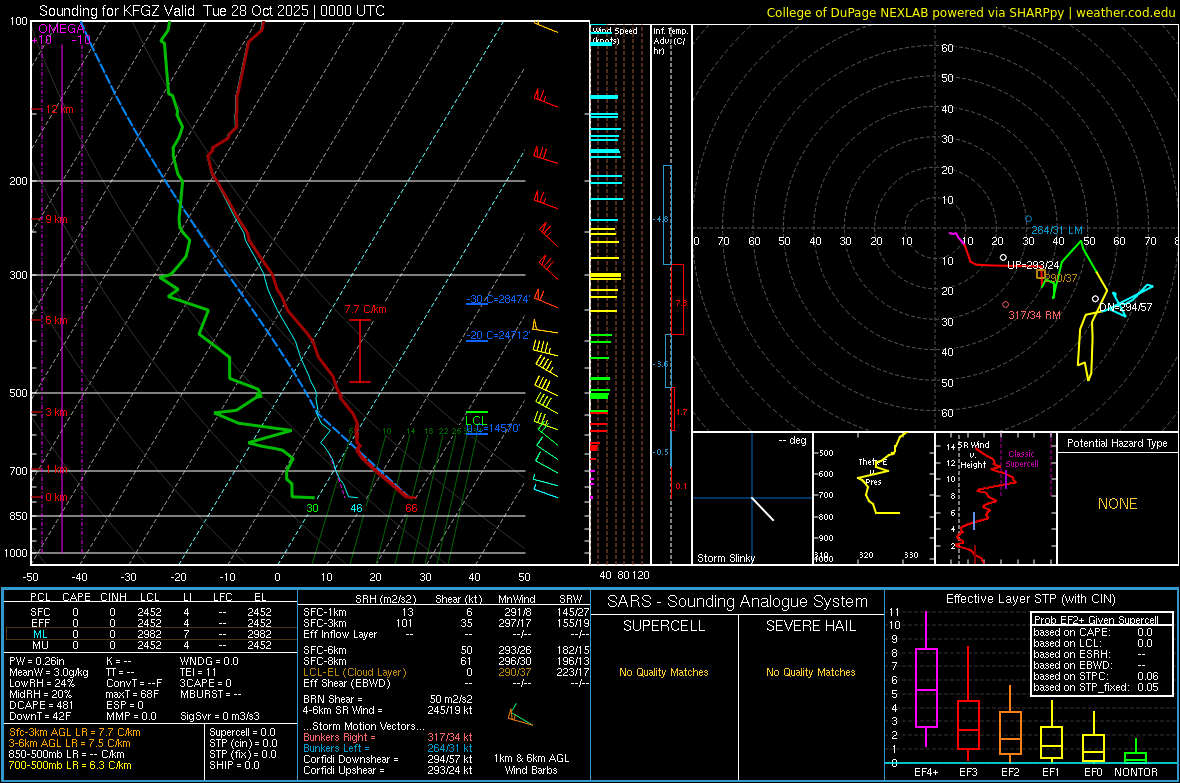The height and width of the screenshot is (783, 1180).
Task: Click the '0 C=14570' freezing level label
Action: [x=493, y=428]
